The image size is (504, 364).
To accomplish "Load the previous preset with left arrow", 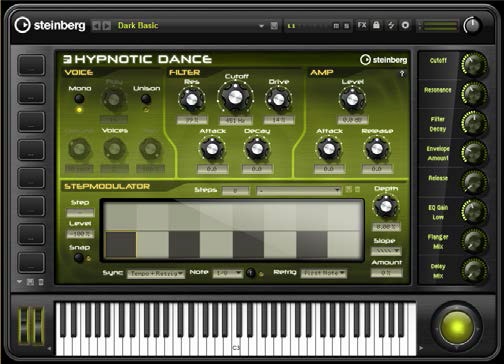I will pyautogui.click(x=96, y=26).
